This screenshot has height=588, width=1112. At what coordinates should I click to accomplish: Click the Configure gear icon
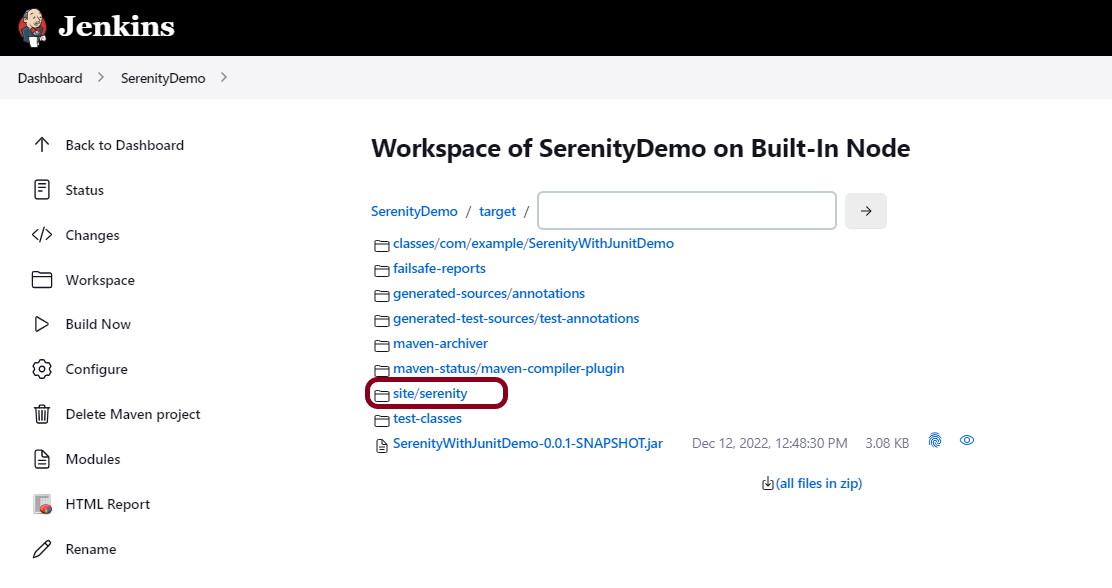(x=42, y=369)
